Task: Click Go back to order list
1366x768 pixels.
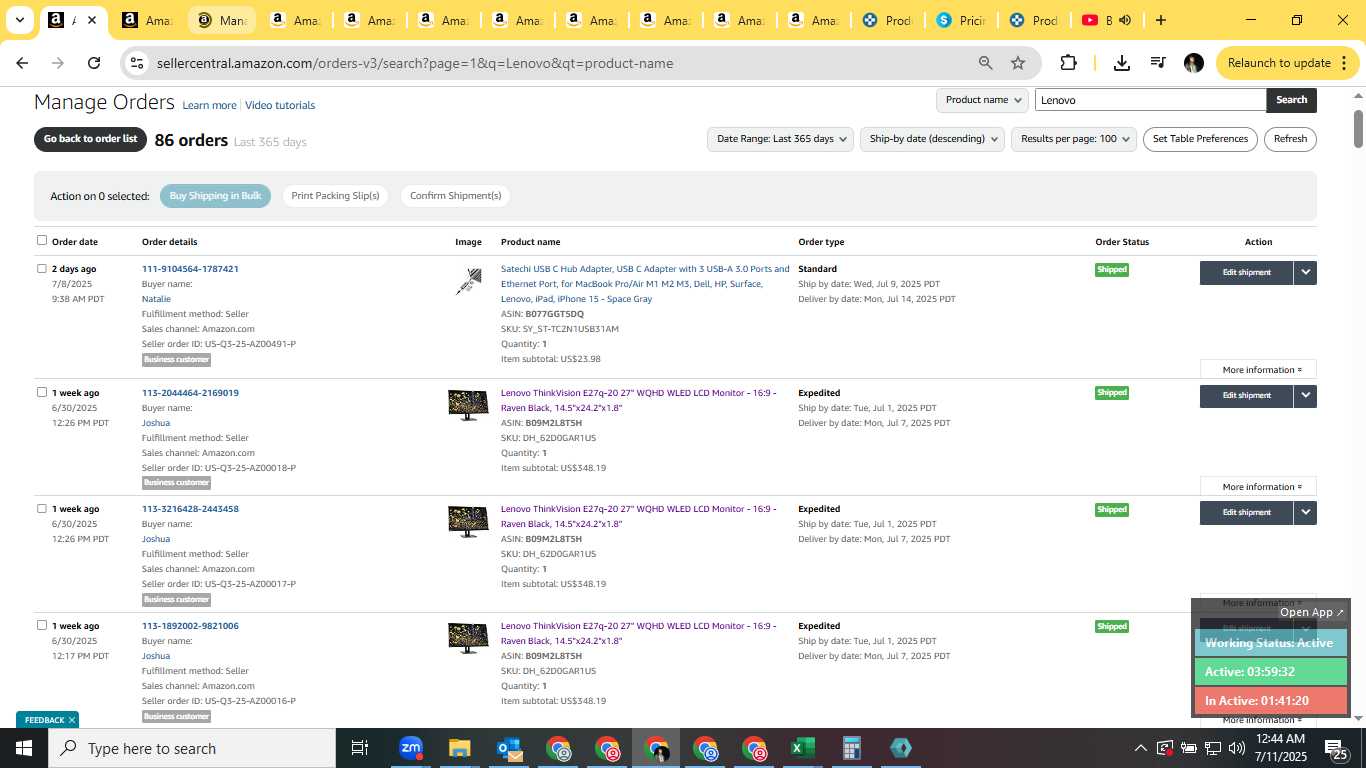Action: coord(90,139)
